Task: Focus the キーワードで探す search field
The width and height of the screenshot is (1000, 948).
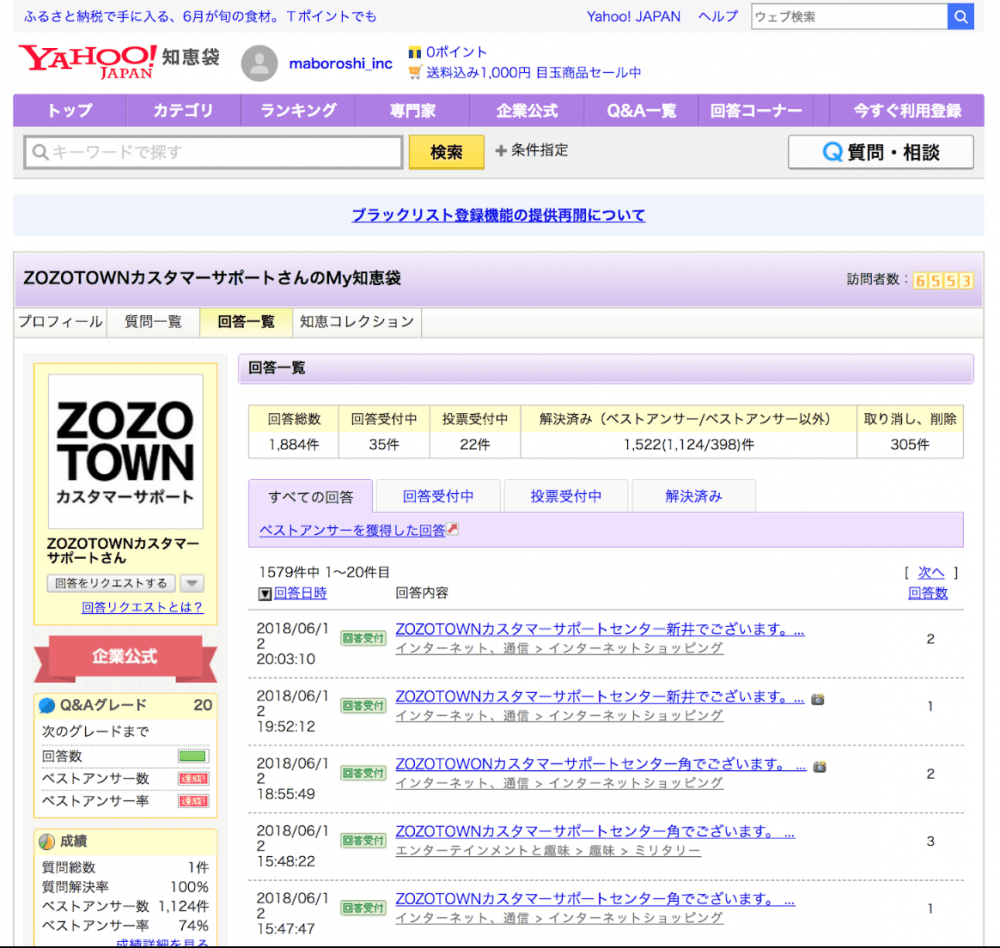Action: click(214, 152)
